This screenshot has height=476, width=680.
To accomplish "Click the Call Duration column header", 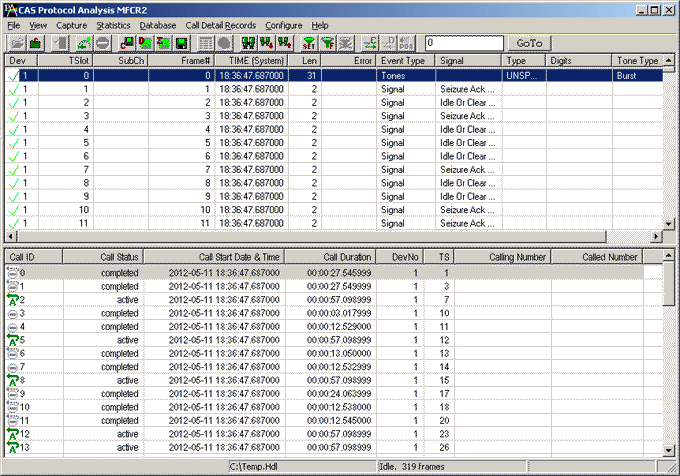I will click(330, 257).
